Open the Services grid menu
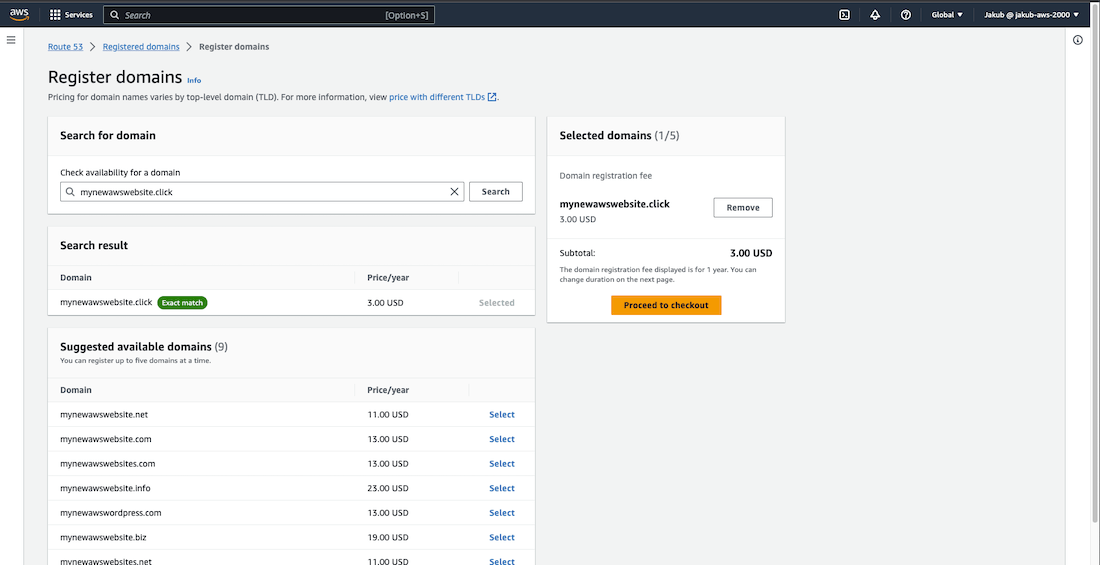 point(71,15)
